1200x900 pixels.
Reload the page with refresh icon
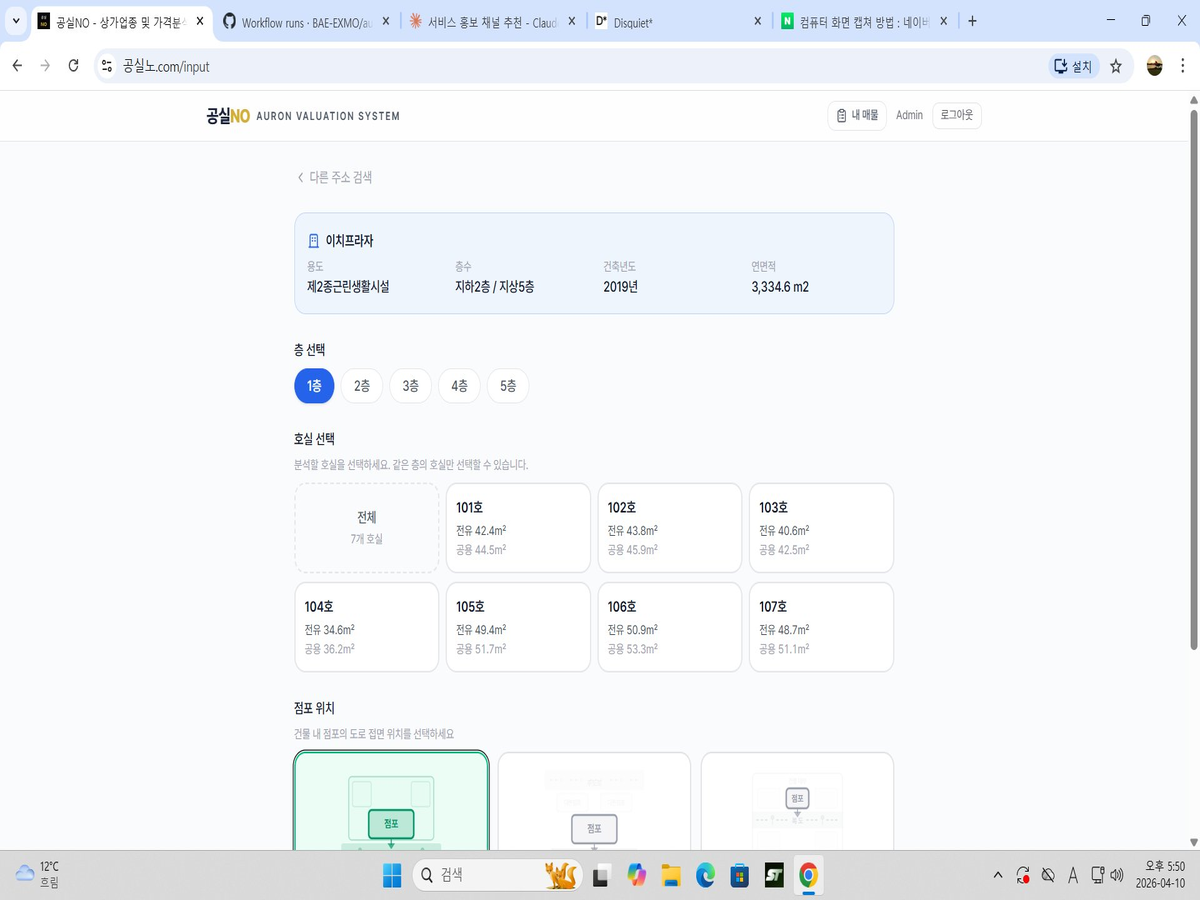73,66
